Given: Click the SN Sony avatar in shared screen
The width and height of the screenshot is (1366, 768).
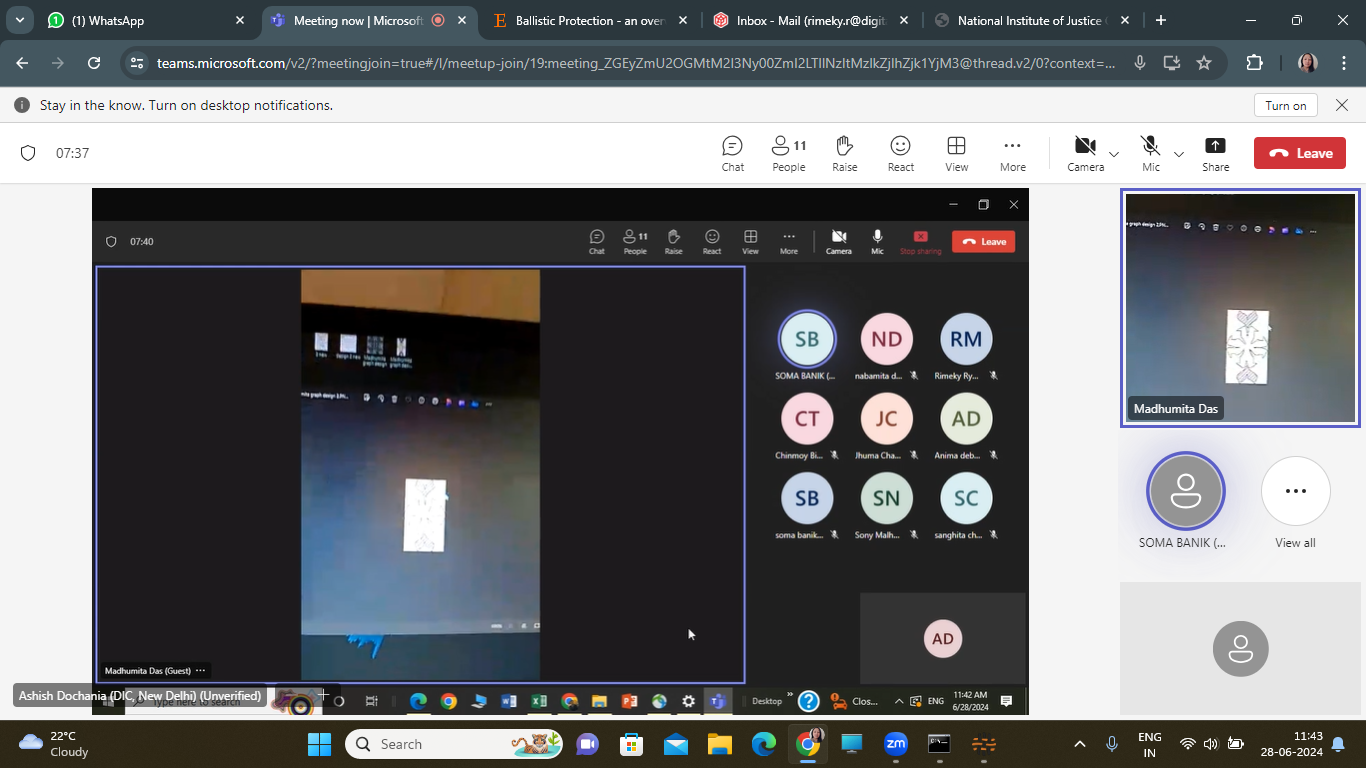Looking at the screenshot, I should (x=886, y=498).
